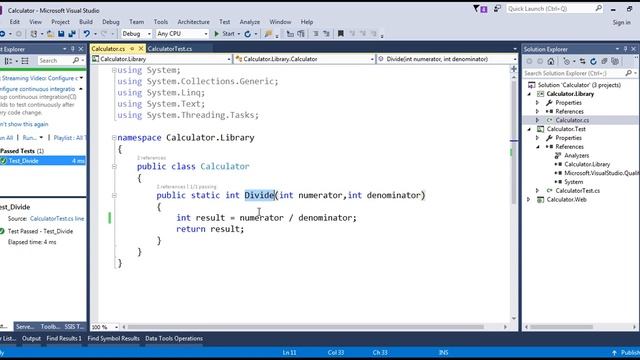The width and height of the screenshot is (640, 360).
Task: Select Analyzers under References
Action: (x=576, y=156)
